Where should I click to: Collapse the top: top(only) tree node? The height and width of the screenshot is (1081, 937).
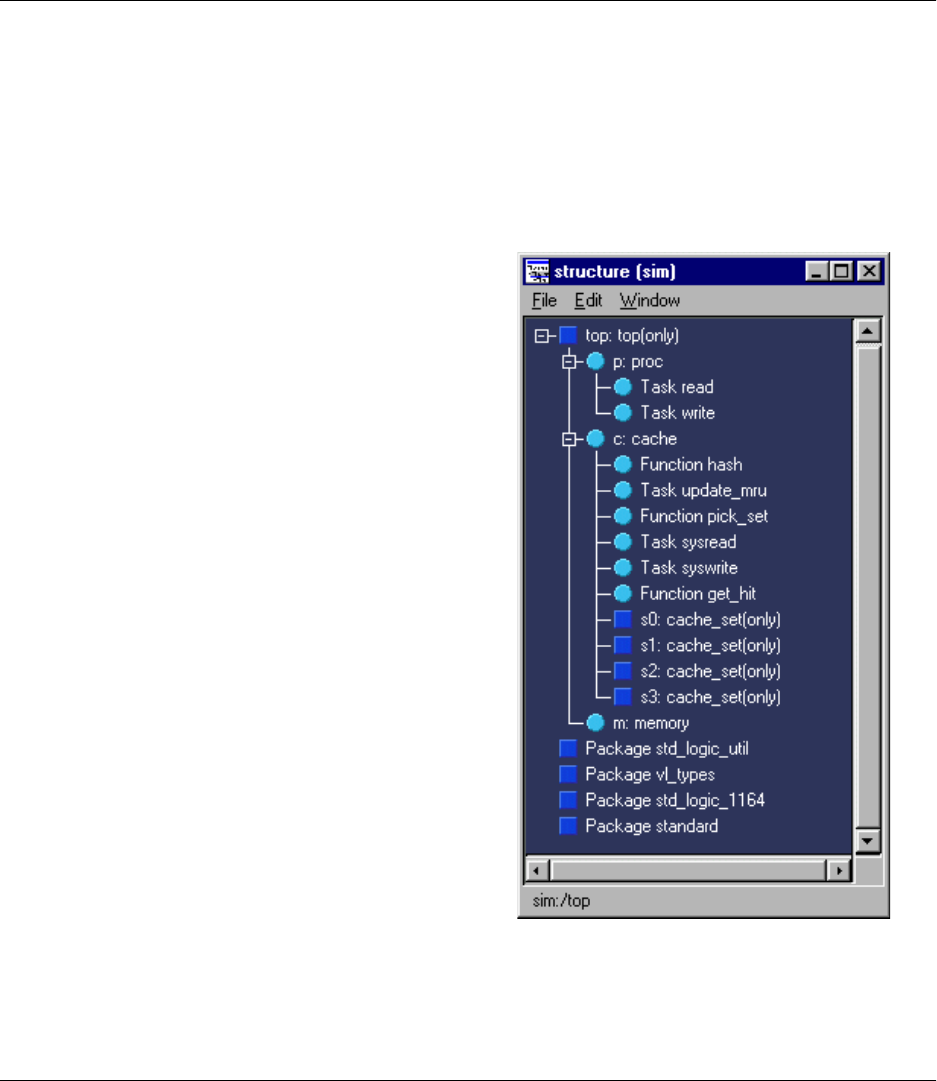541,336
